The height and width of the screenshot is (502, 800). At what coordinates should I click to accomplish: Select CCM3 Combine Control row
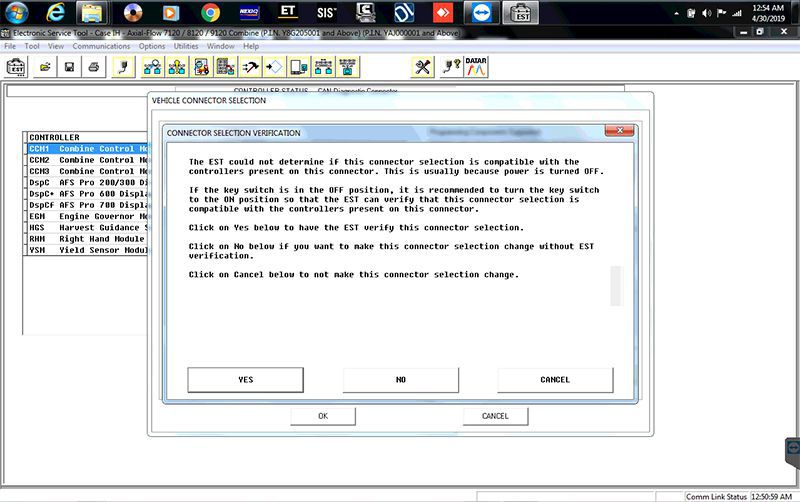pos(87,171)
